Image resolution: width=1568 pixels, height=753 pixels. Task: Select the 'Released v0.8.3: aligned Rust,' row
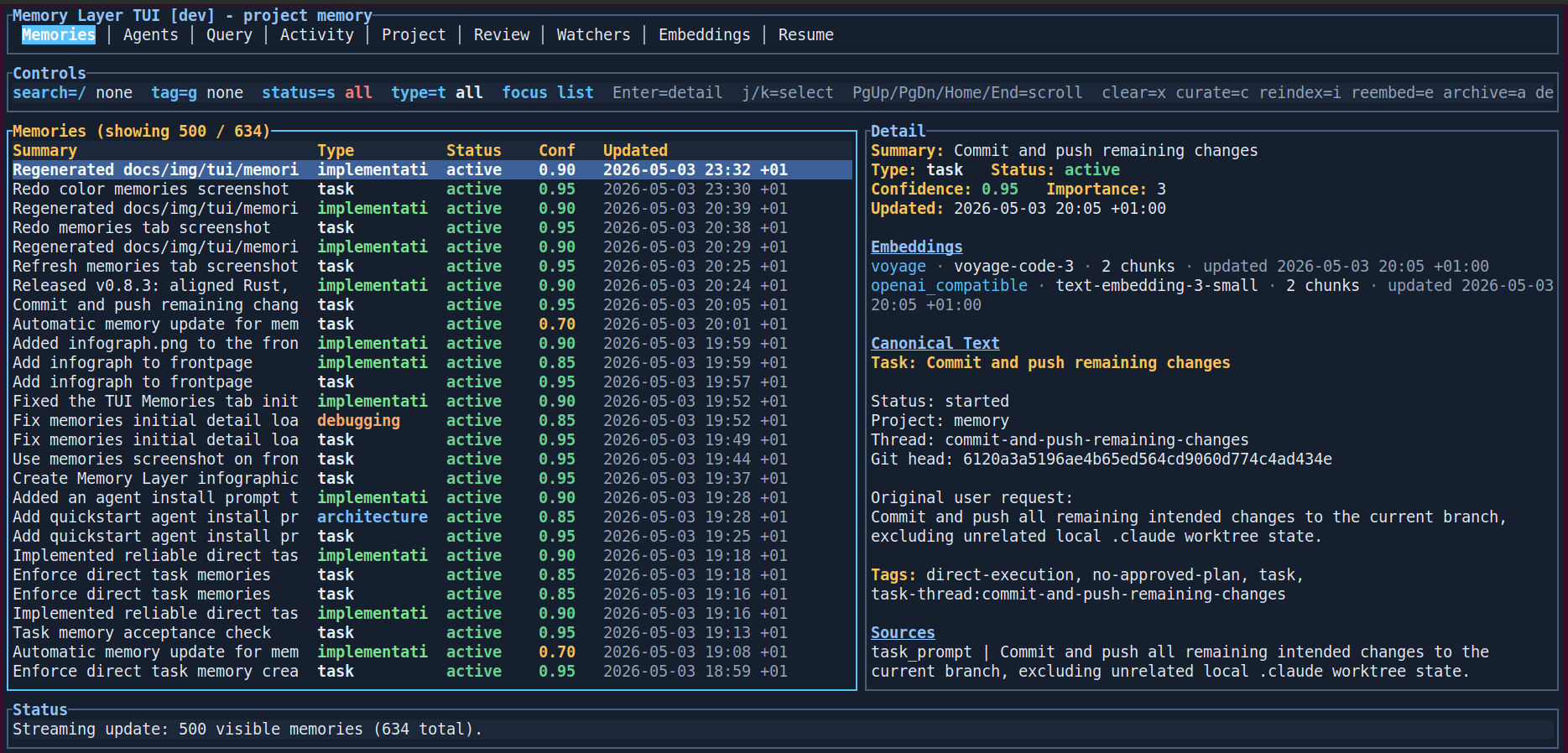(431, 285)
